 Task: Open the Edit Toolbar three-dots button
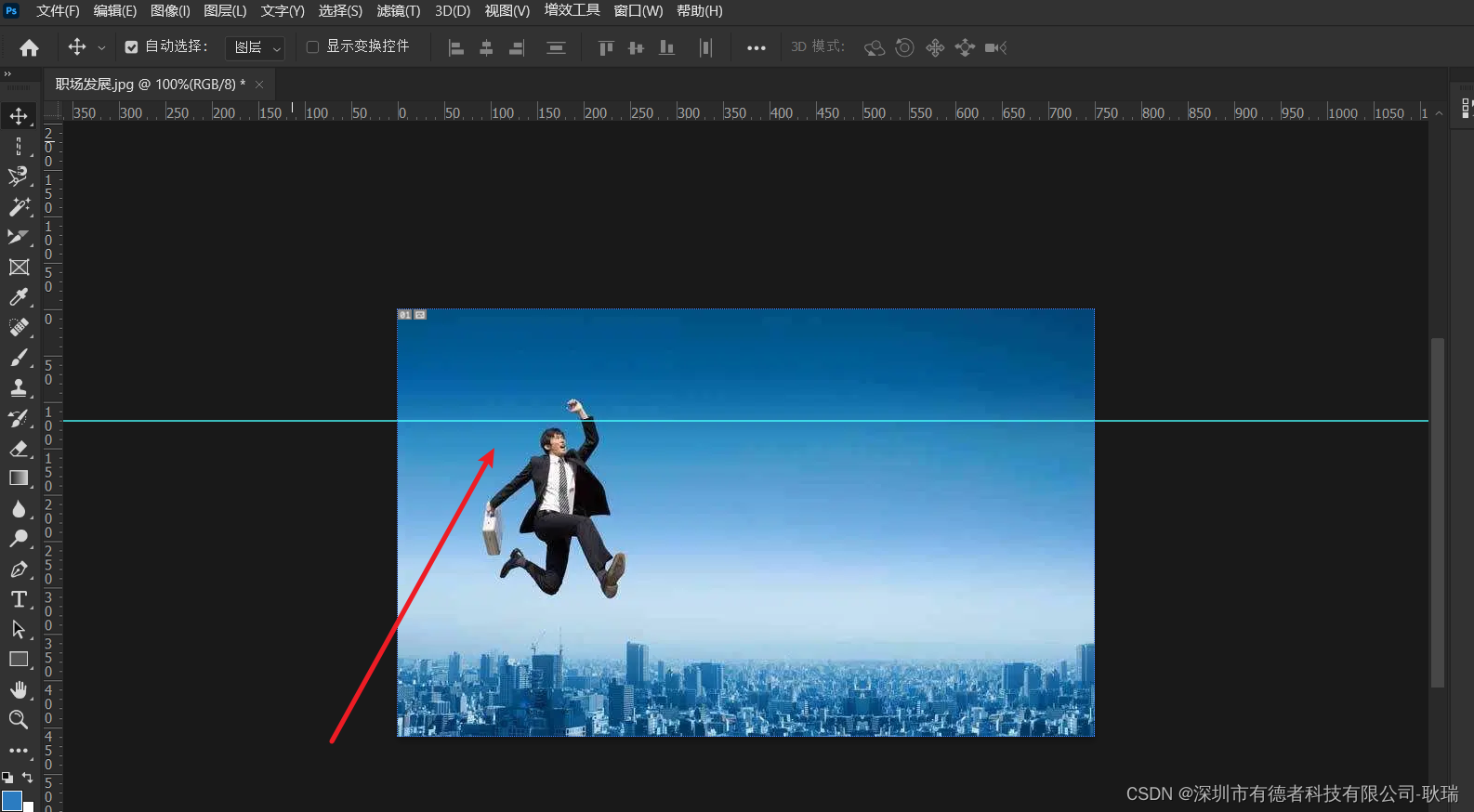(19, 750)
